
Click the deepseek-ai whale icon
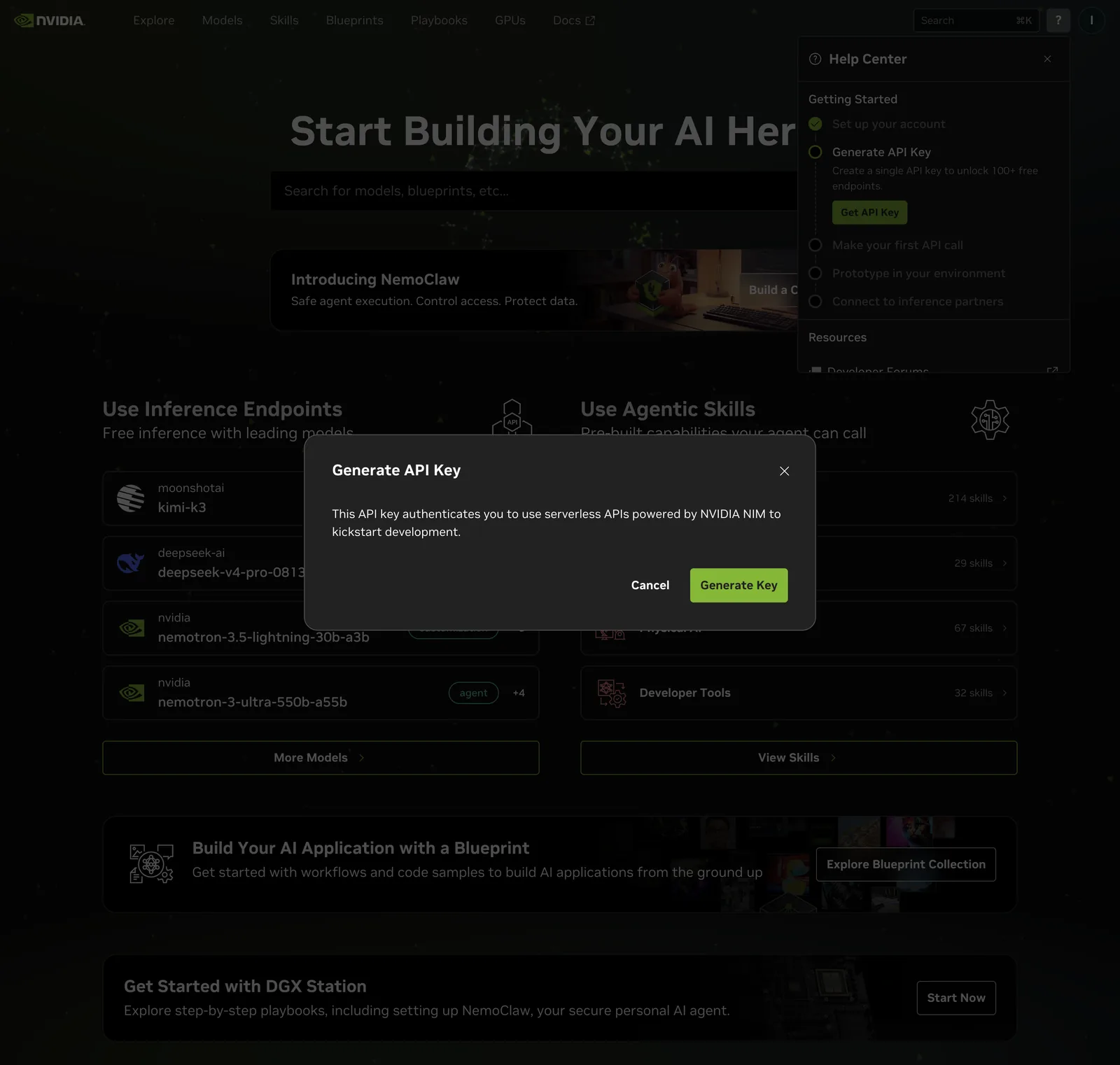tap(131, 563)
